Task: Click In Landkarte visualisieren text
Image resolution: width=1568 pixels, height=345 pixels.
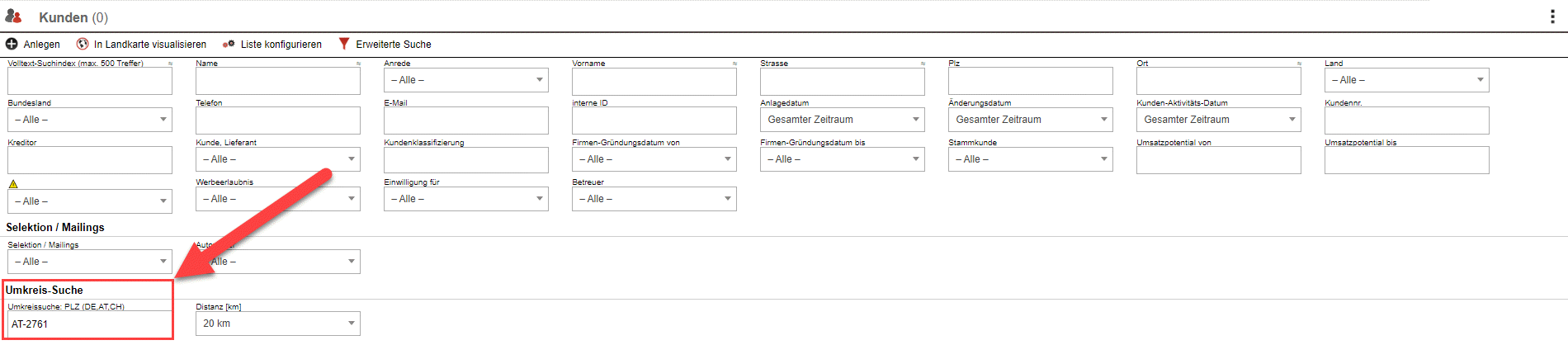Action: (x=150, y=45)
